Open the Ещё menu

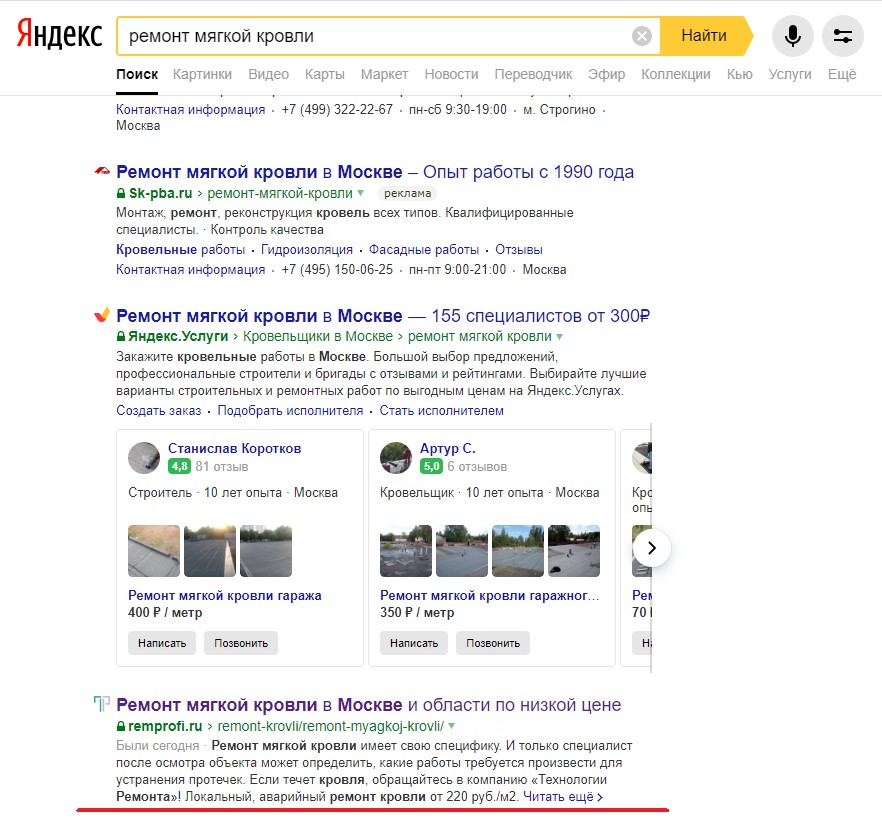[x=842, y=74]
